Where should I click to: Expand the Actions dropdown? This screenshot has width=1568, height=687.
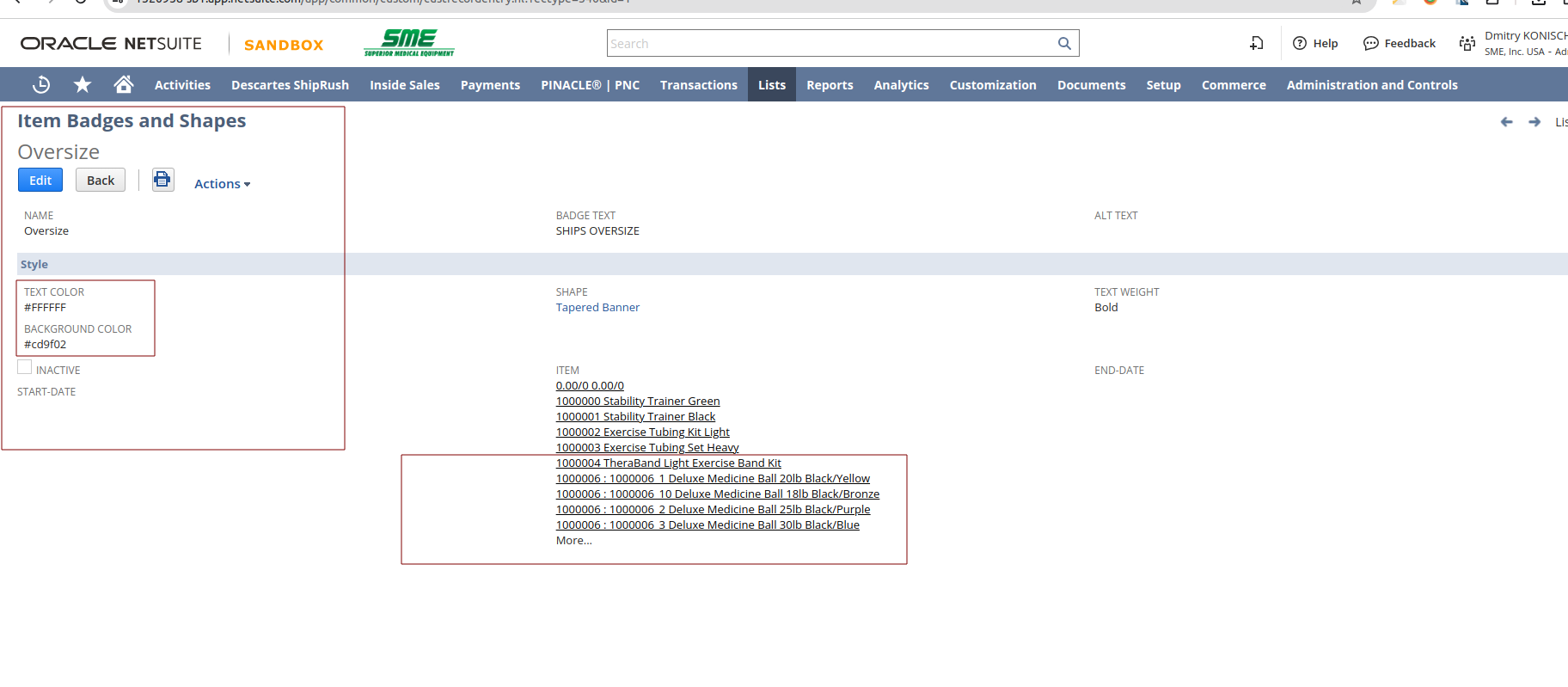click(222, 184)
